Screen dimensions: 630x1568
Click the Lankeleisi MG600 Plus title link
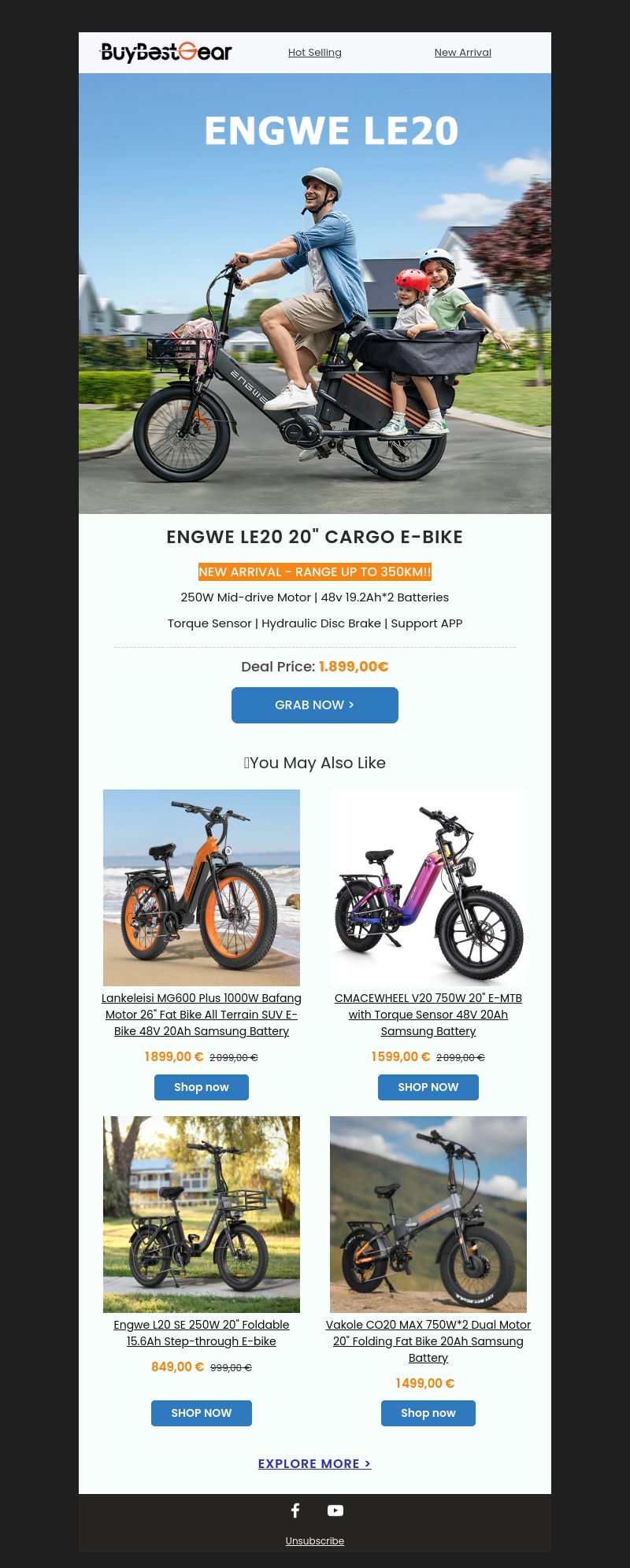coord(202,1015)
